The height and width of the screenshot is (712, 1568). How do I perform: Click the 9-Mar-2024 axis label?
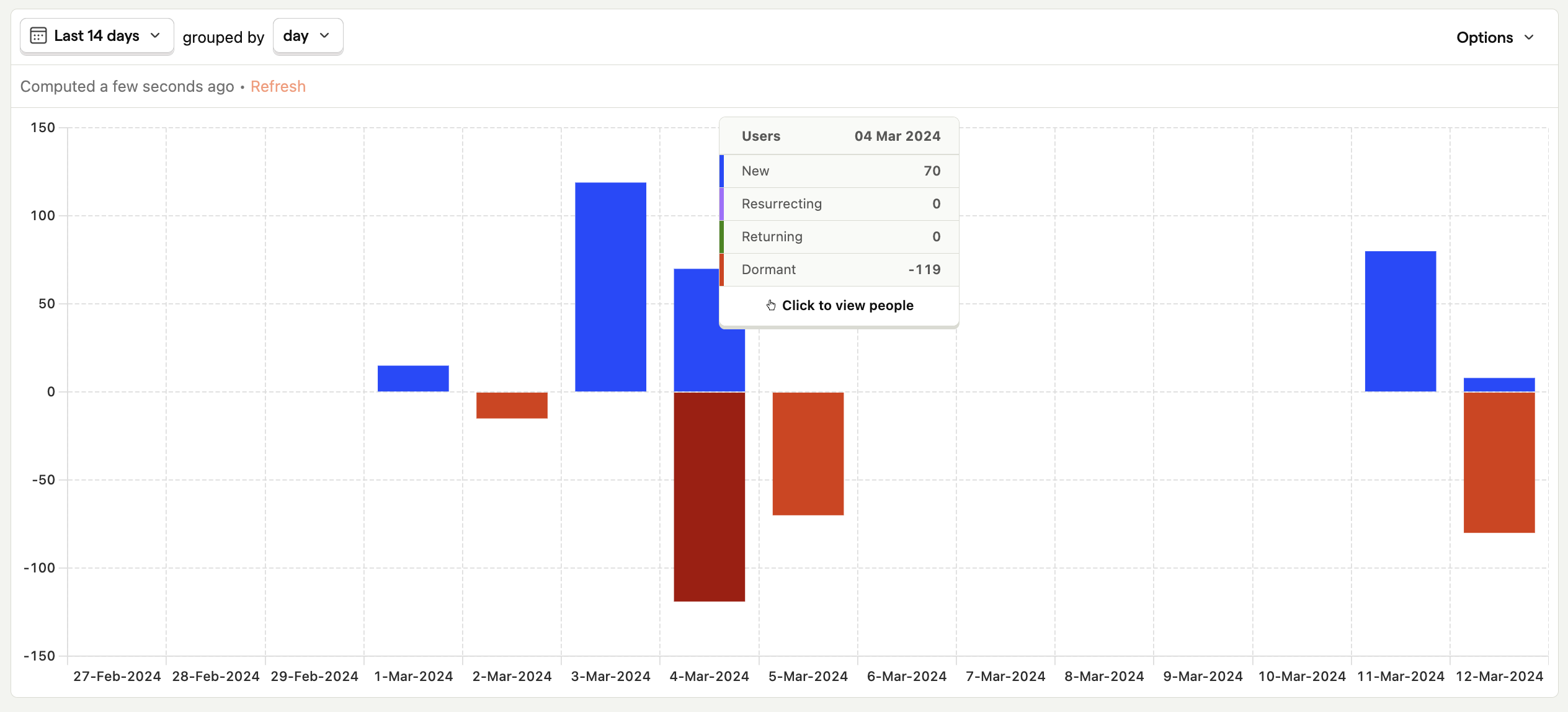(x=1203, y=676)
